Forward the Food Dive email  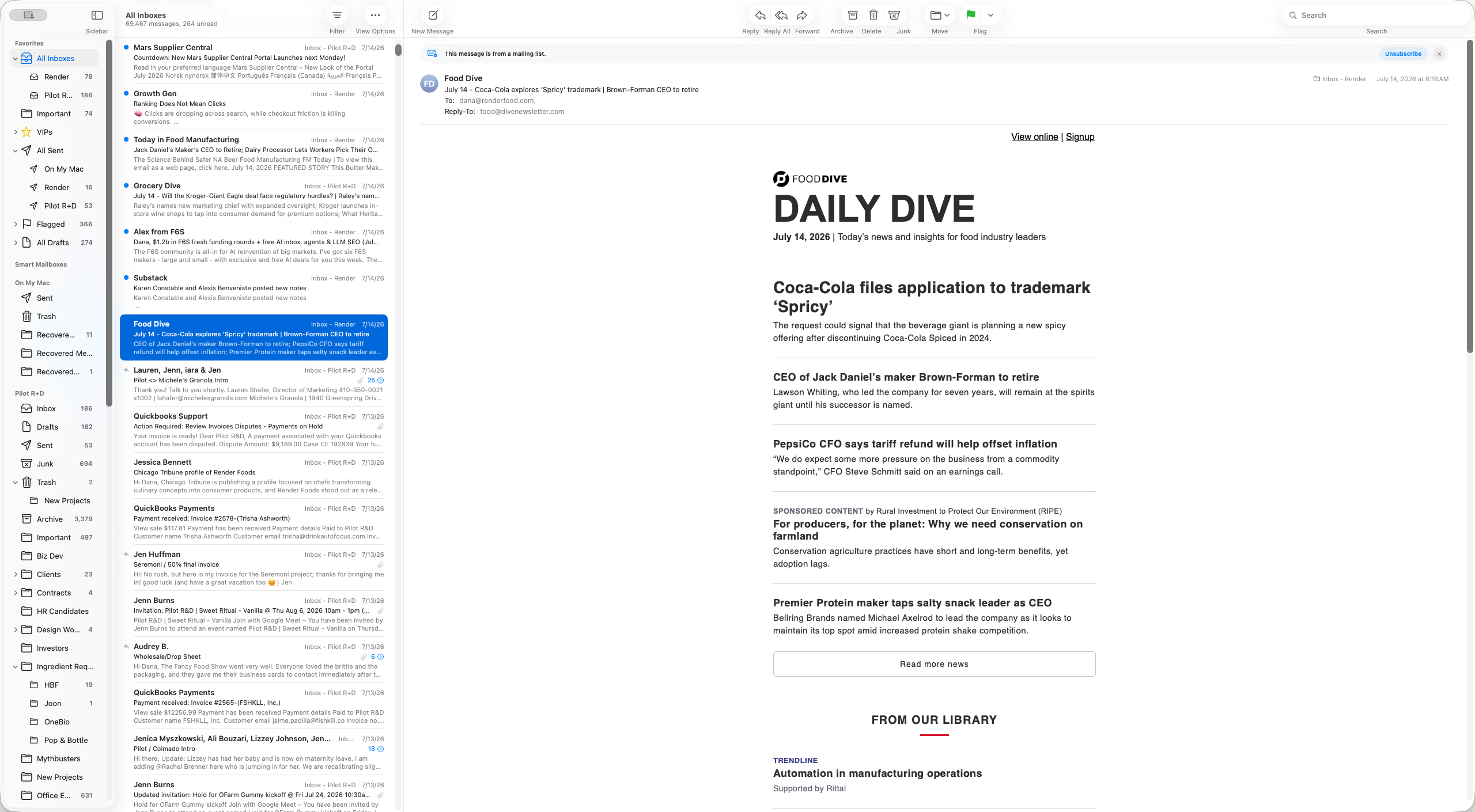tap(802, 16)
